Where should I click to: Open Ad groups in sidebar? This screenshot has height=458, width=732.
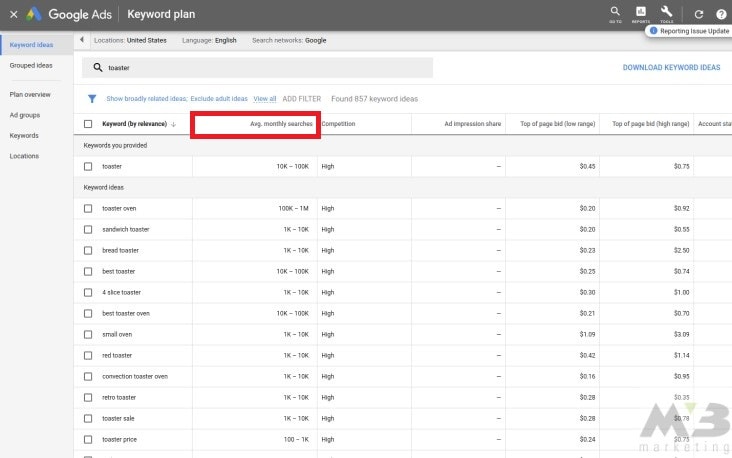pos(25,115)
